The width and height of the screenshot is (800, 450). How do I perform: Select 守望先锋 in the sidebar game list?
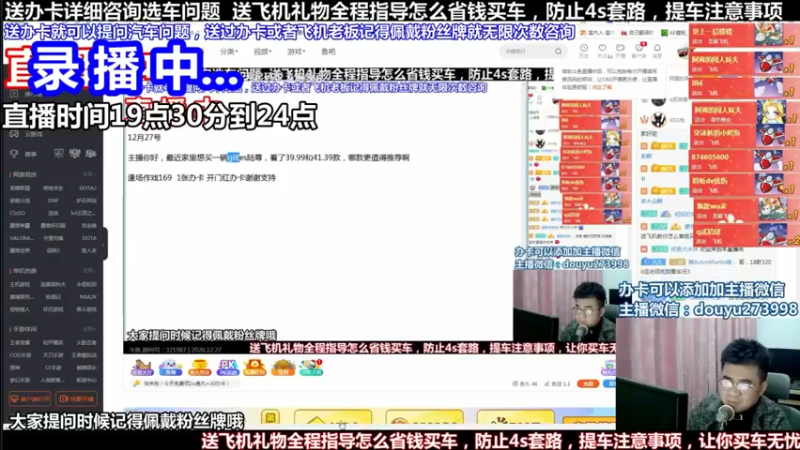pos(53,238)
